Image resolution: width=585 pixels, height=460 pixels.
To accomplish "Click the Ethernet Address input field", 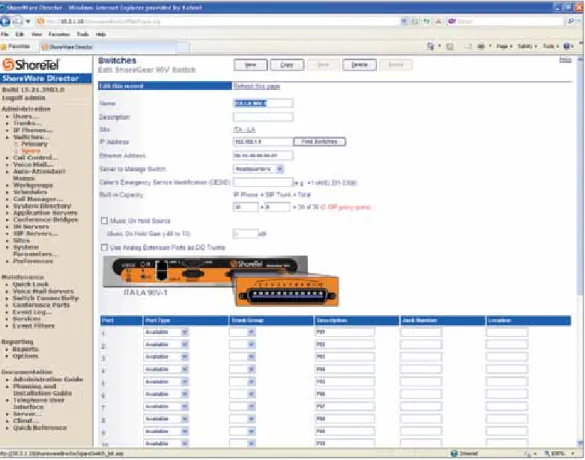I will [263, 156].
